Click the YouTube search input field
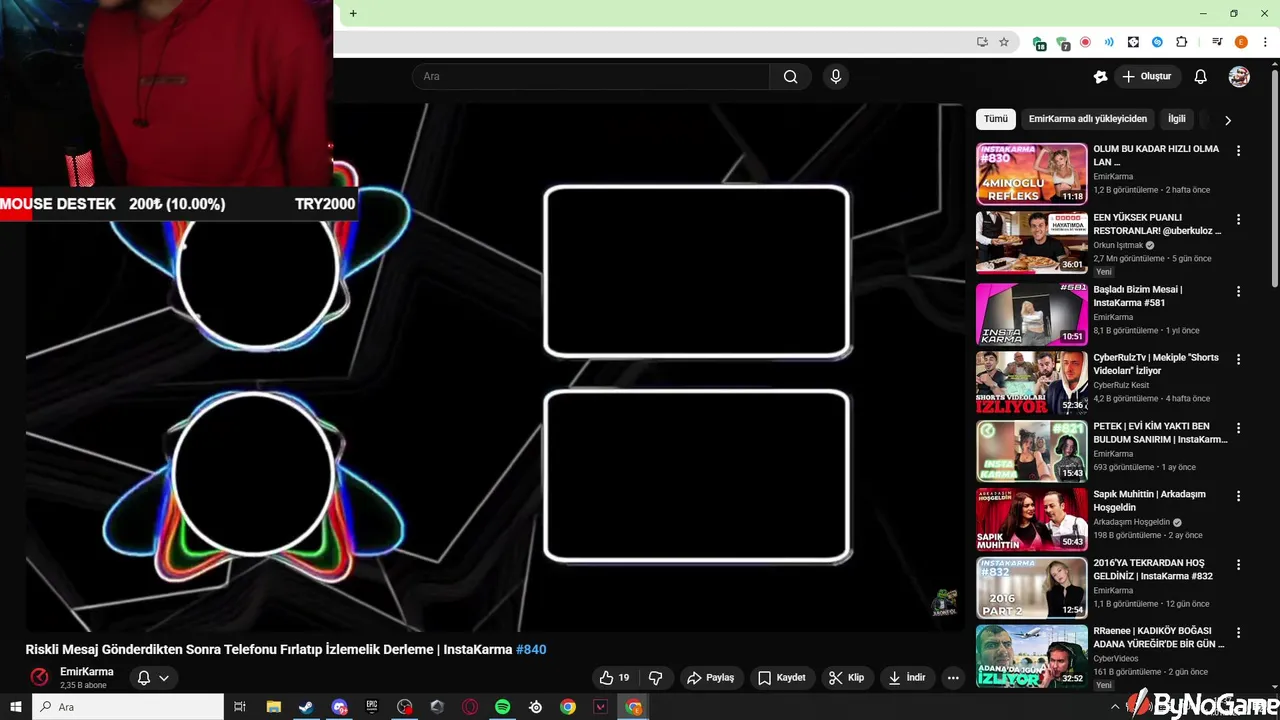The height and width of the screenshot is (720, 1280). (x=591, y=77)
